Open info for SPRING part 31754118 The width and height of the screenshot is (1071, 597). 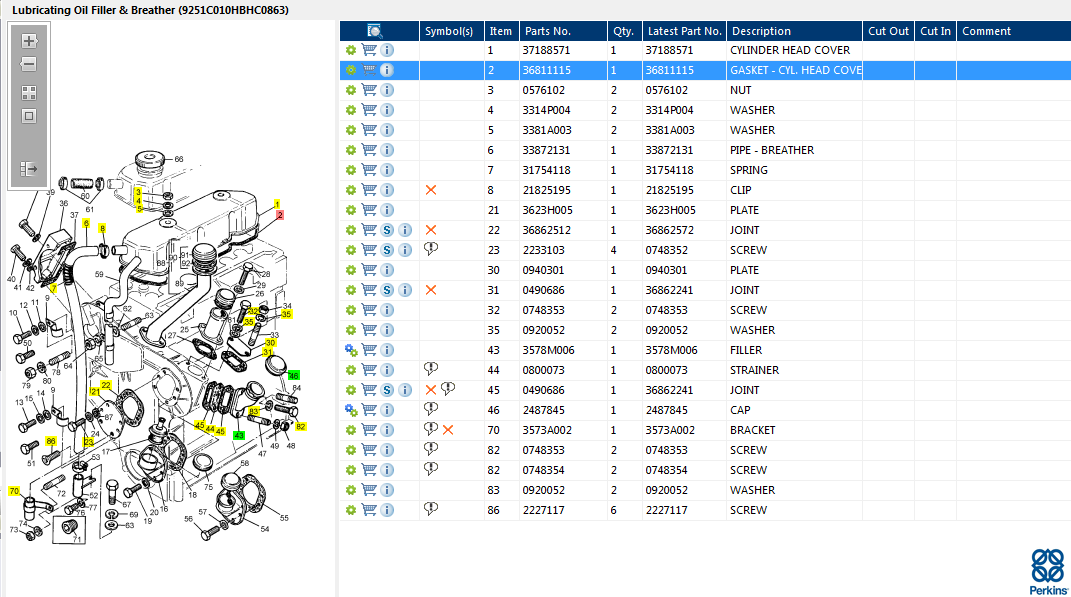point(387,170)
